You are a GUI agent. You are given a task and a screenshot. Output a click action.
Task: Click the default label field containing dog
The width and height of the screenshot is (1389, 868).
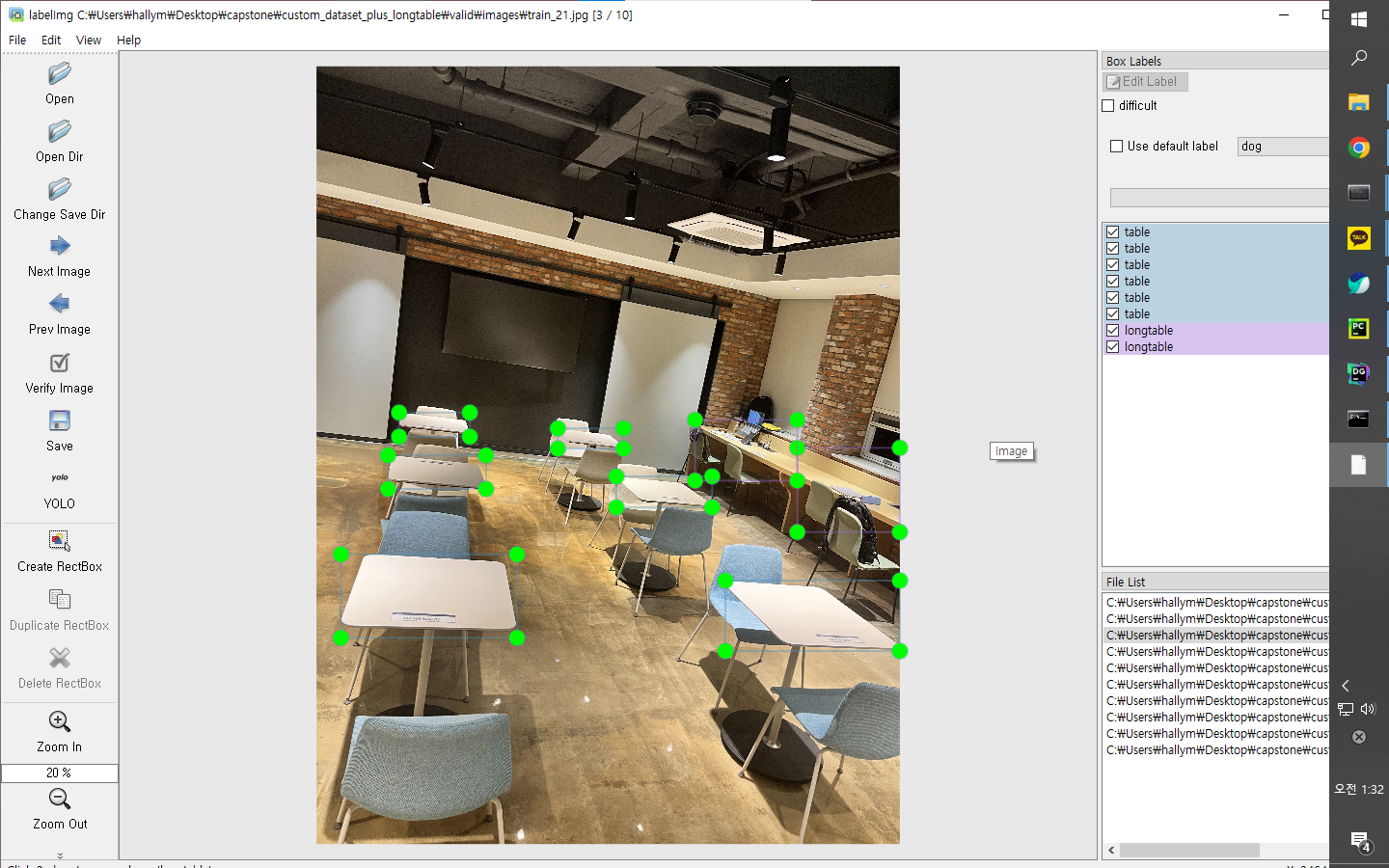point(1283,147)
